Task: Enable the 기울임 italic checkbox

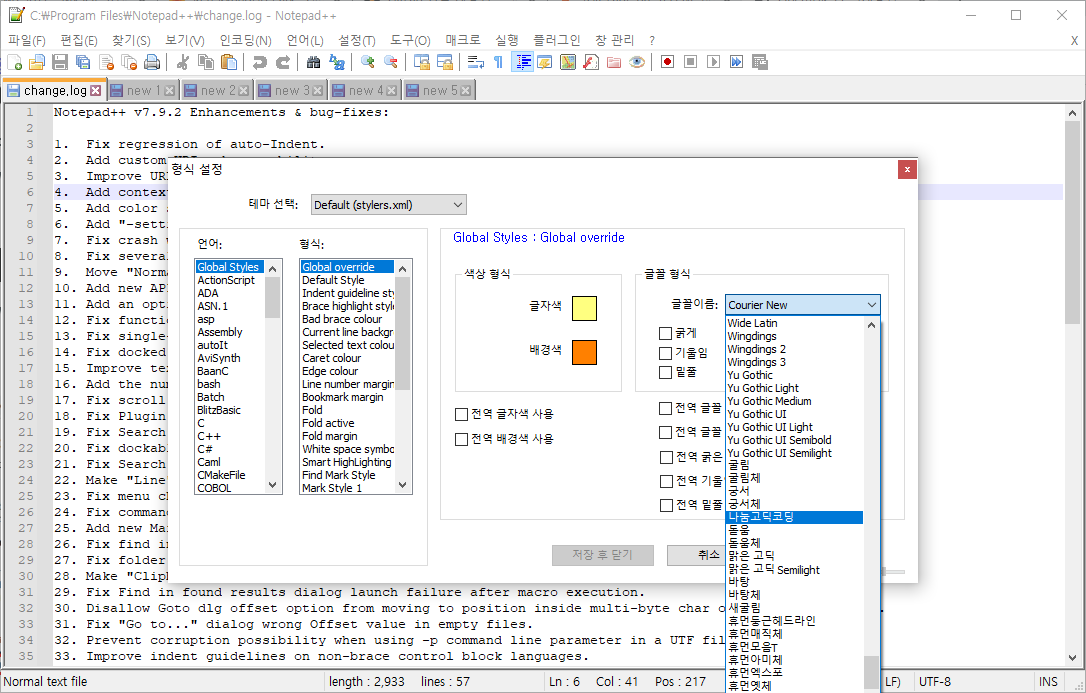Action: click(666, 353)
